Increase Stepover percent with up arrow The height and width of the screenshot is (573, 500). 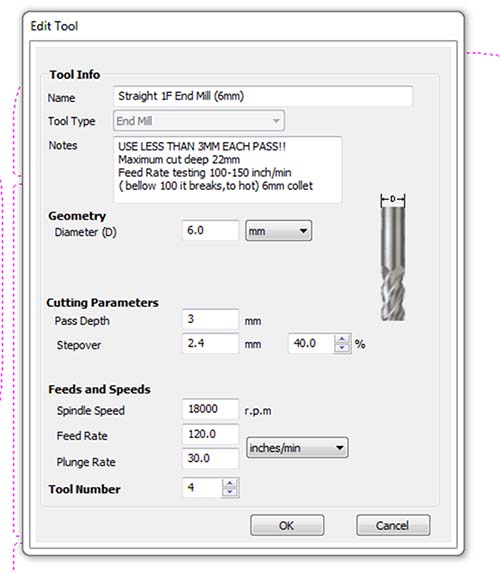click(342, 339)
